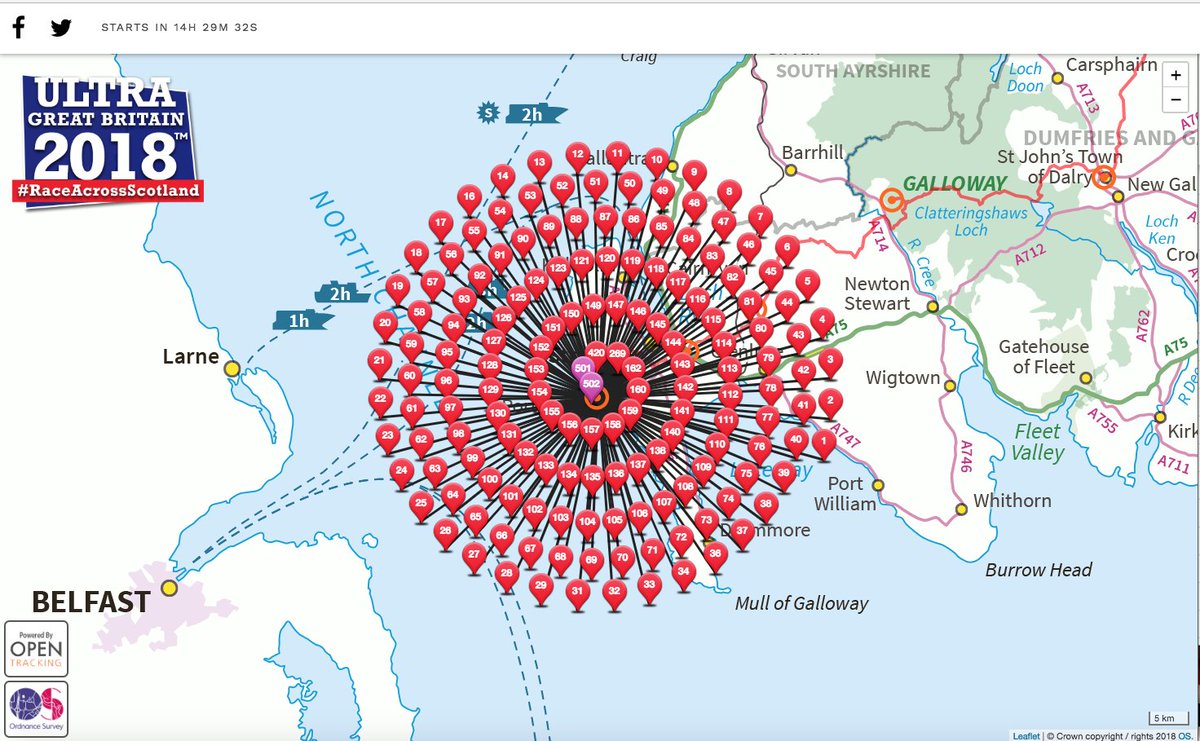Click the Newton Stewart map label
The height and width of the screenshot is (741, 1200).
point(877,293)
